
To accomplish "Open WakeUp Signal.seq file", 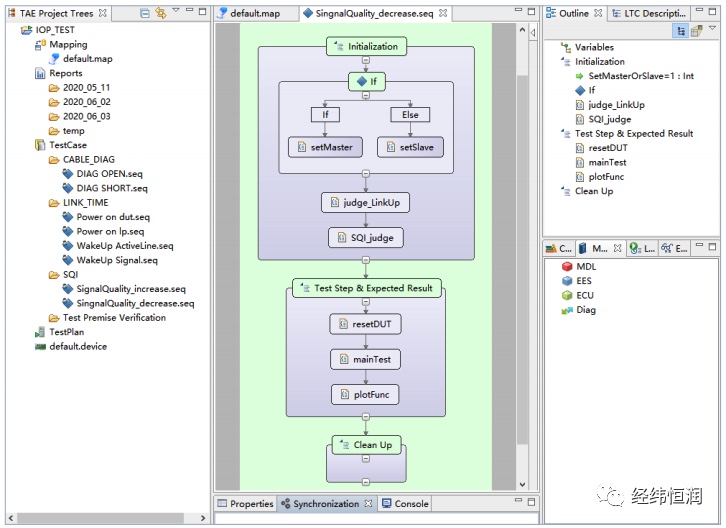I will 110,260.
